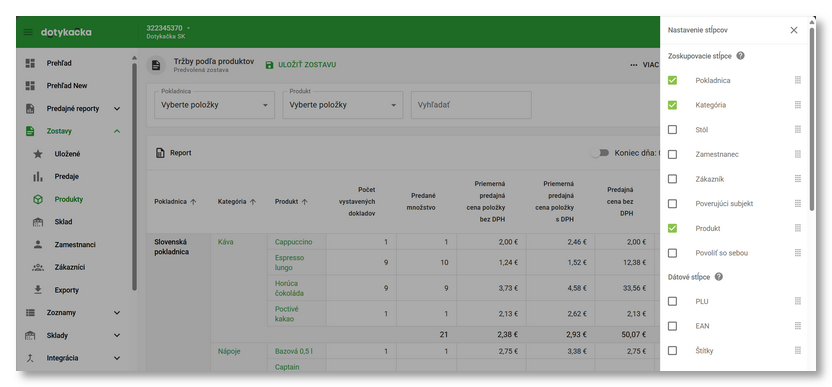Uncheck the Kategória grouping checkbox

tap(672, 105)
